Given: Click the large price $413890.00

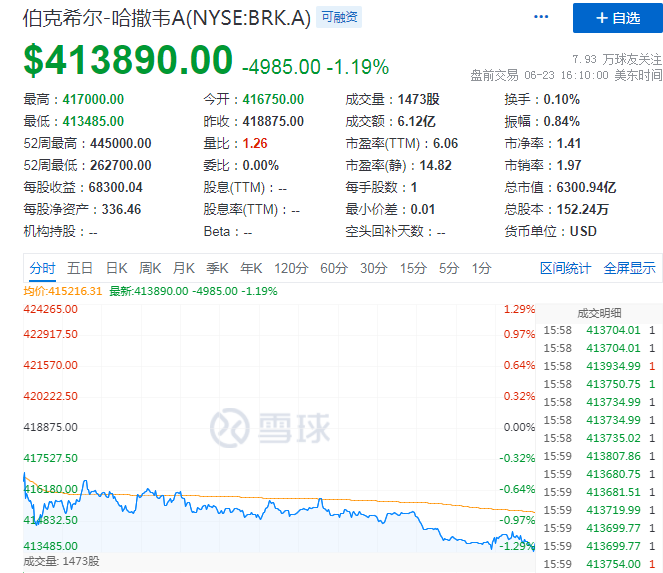Looking at the screenshot, I should click(x=128, y=60).
